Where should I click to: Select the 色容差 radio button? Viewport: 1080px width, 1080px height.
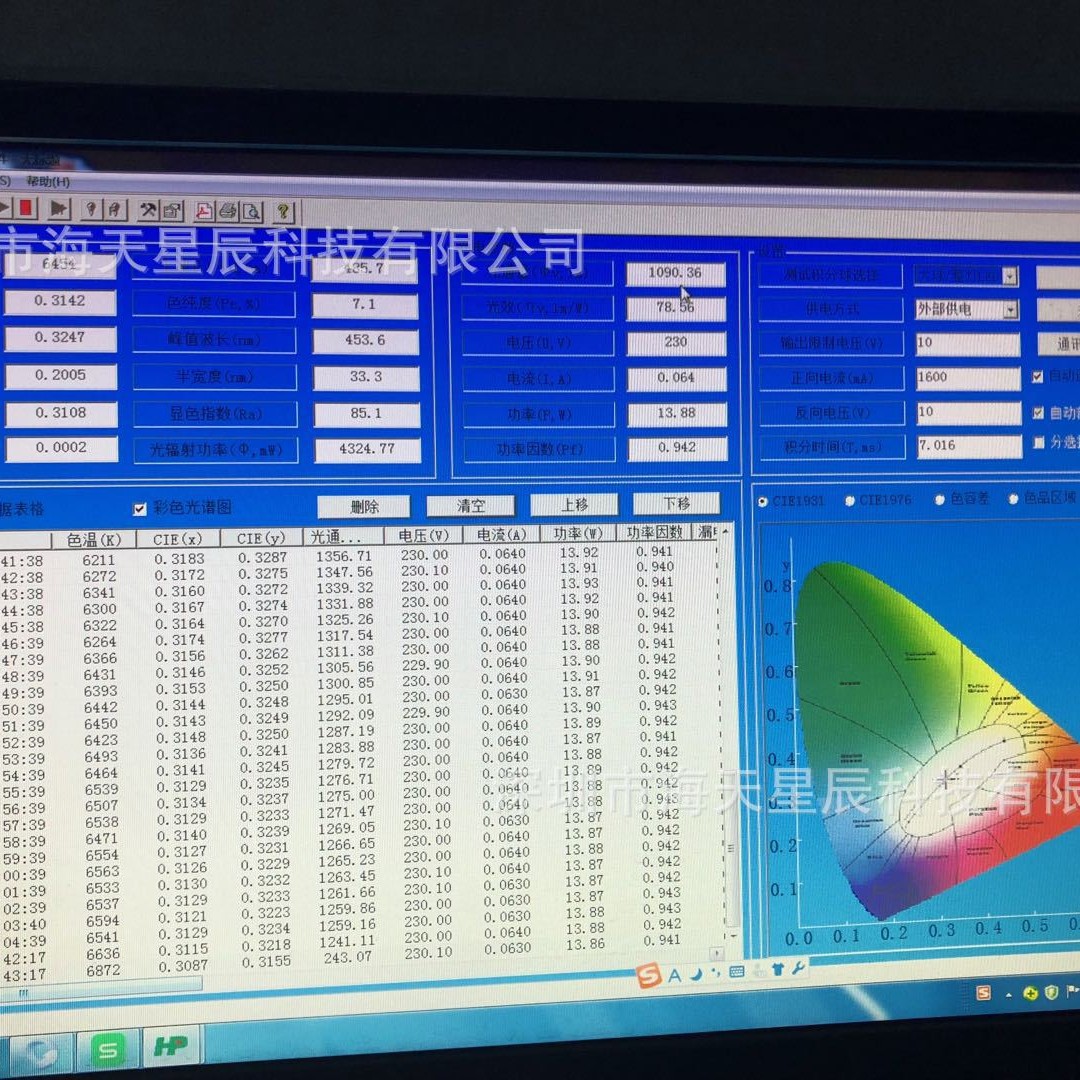939,499
